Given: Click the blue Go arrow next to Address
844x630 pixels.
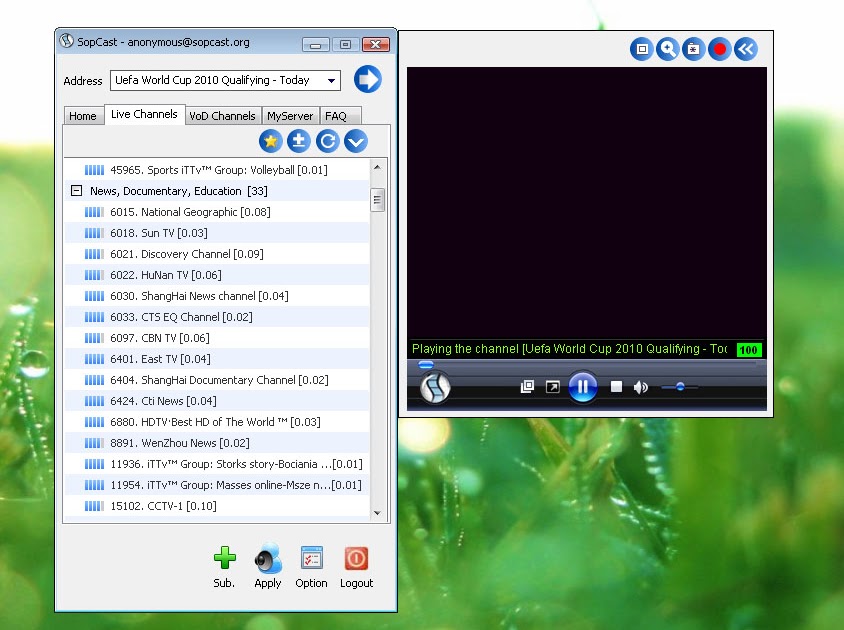Looking at the screenshot, I should pyautogui.click(x=368, y=79).
